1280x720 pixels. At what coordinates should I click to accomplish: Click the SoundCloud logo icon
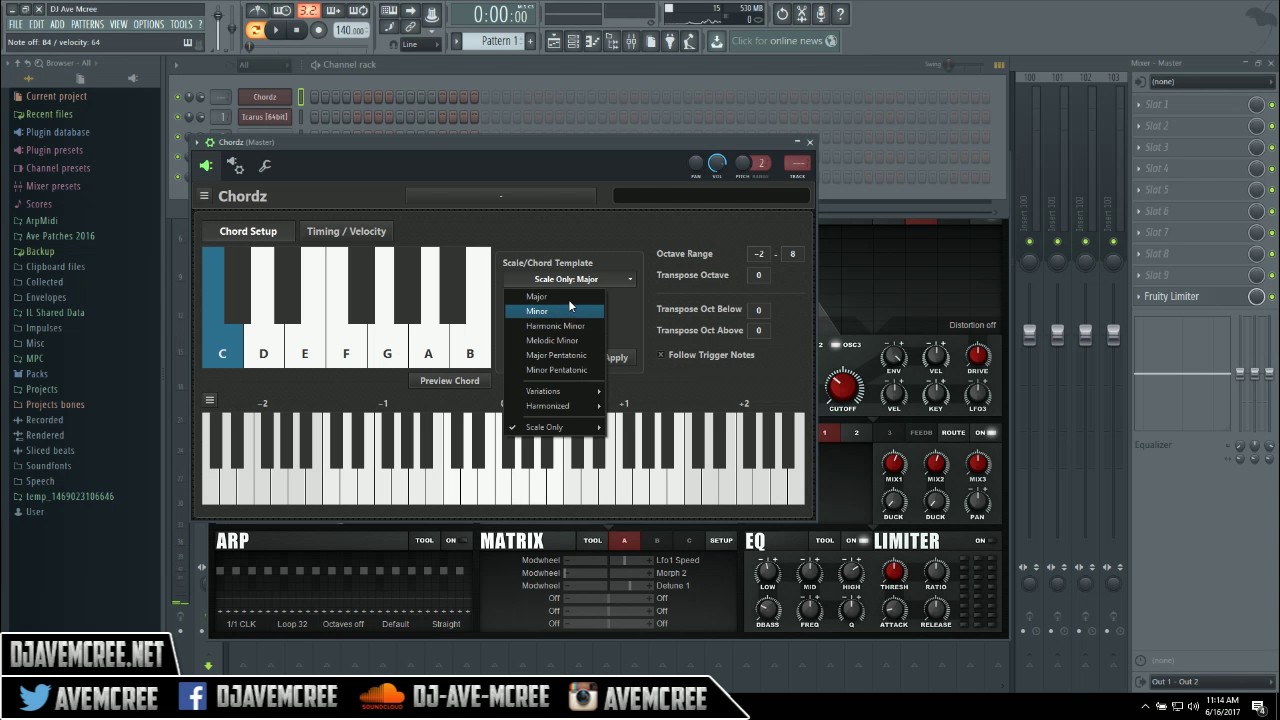pos(382,696)
